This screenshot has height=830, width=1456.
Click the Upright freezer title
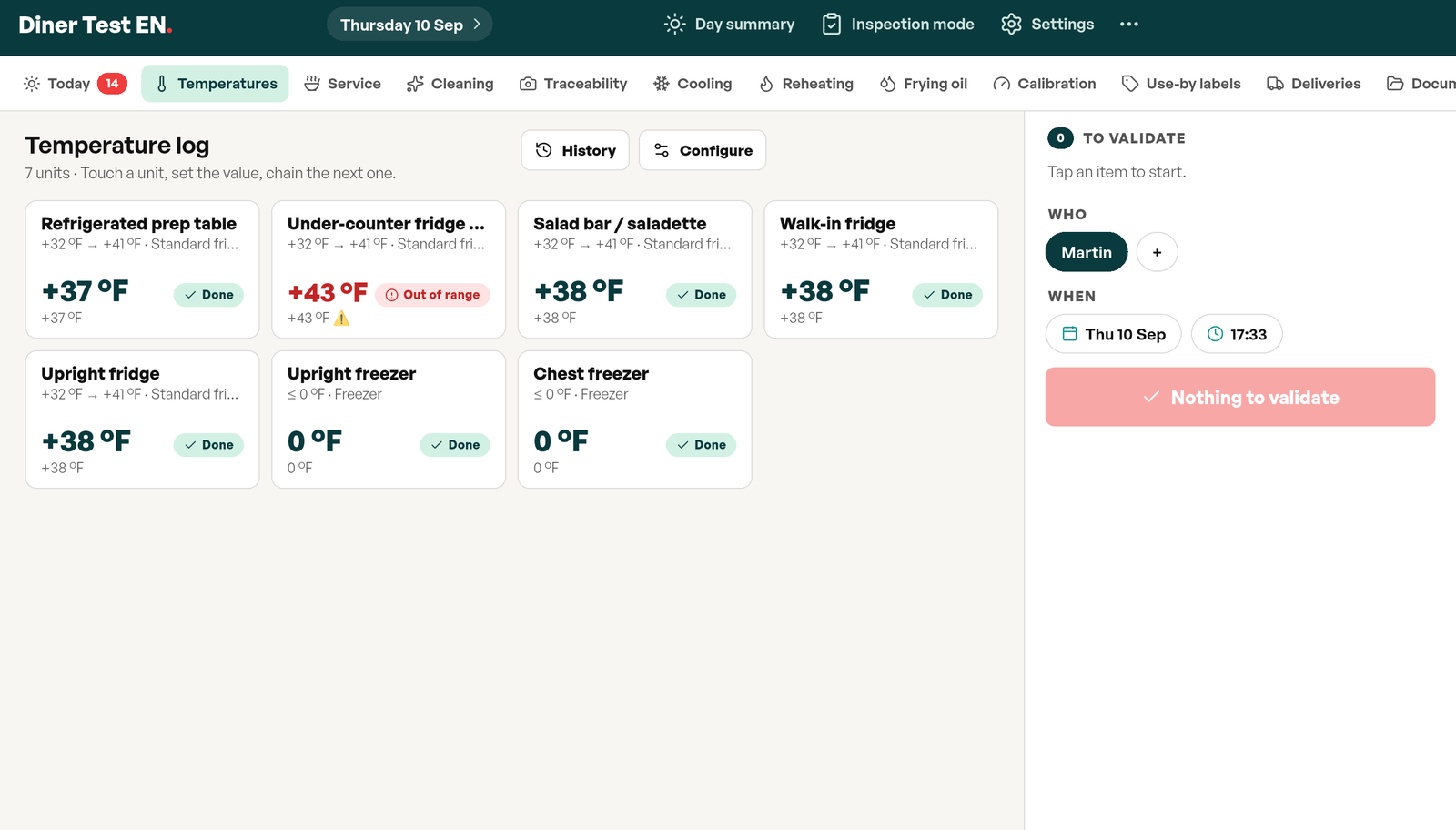(351, 373)
